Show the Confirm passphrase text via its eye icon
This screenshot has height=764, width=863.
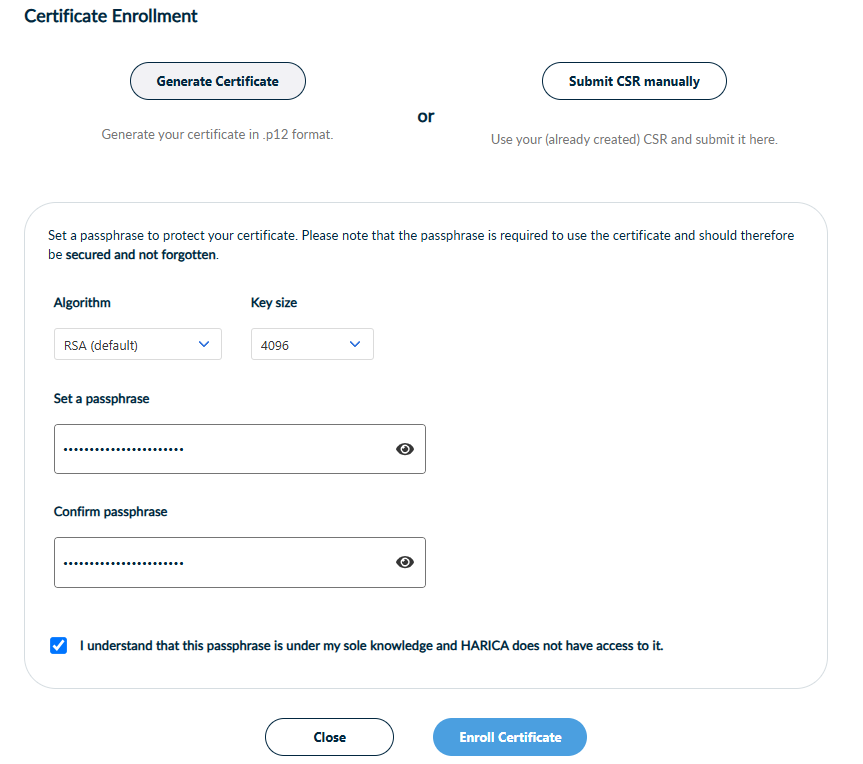[405, 562]
